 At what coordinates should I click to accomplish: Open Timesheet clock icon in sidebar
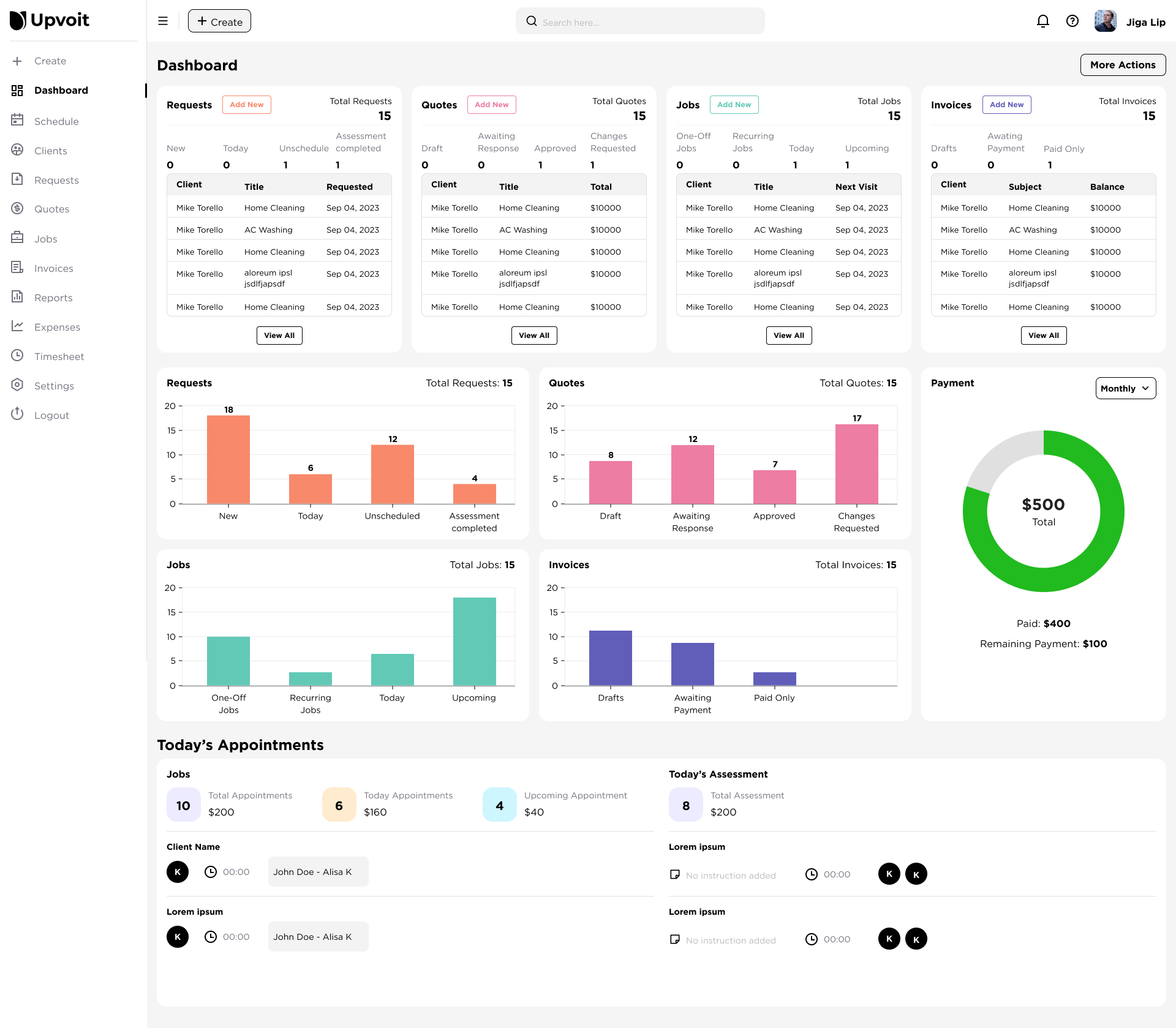tap(17, 355)
